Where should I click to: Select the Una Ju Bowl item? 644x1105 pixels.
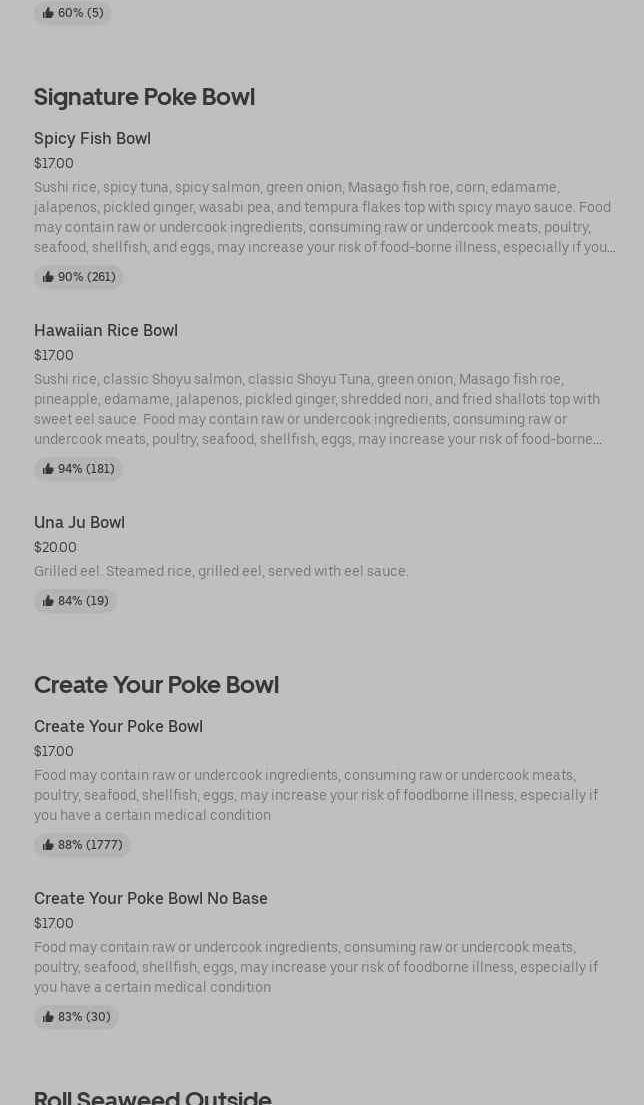[x=79, y=522]
